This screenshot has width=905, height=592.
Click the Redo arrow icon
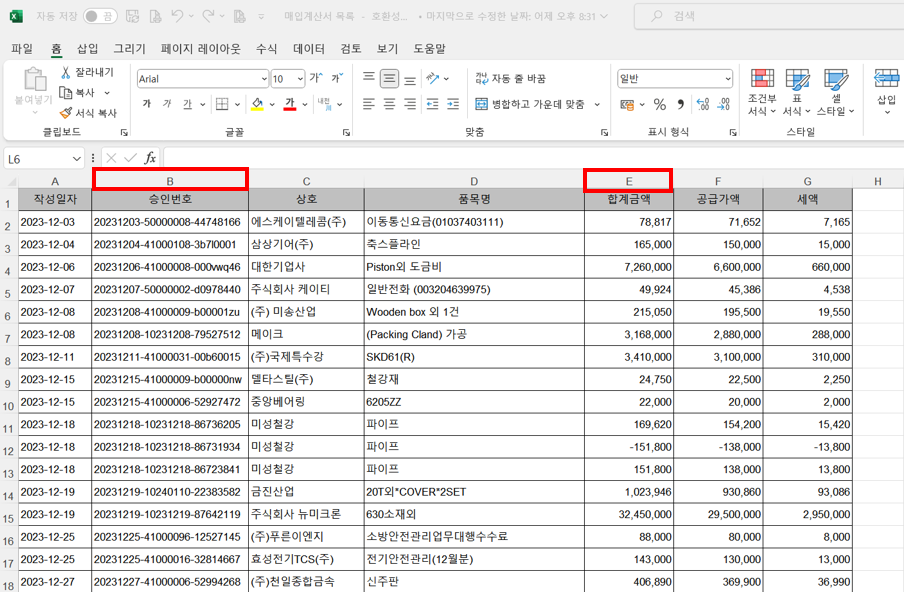(208, 16)
